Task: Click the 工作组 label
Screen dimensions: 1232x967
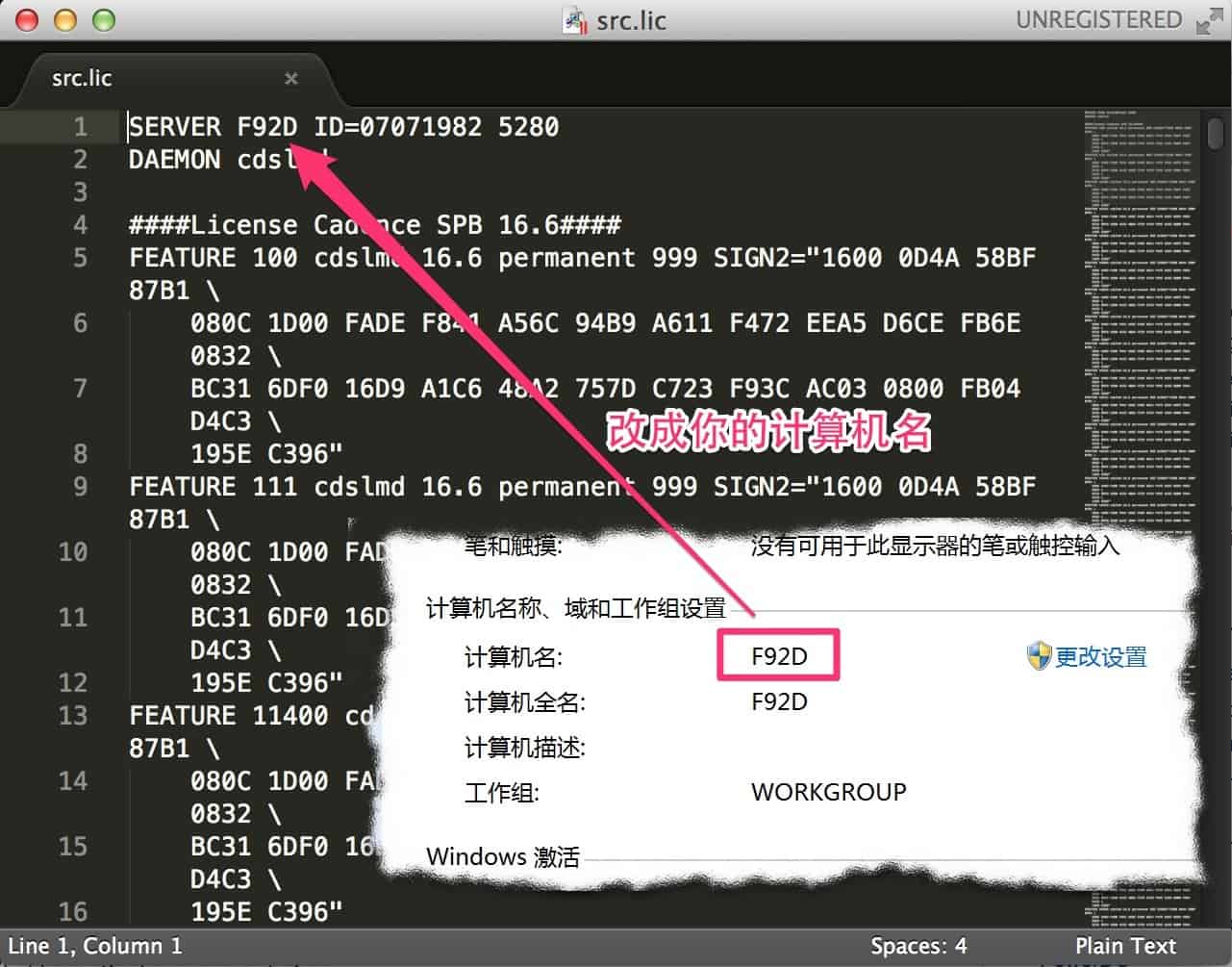Action: [x=502, y=794]
